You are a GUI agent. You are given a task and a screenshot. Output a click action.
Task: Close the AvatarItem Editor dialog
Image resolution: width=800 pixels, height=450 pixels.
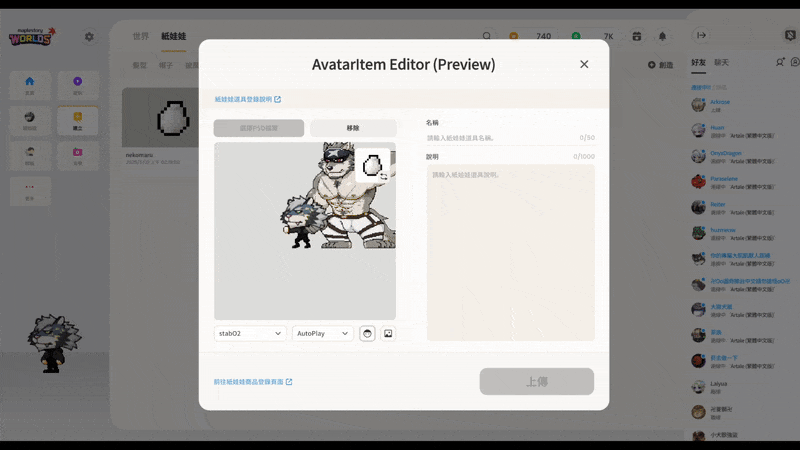[584, 64]
